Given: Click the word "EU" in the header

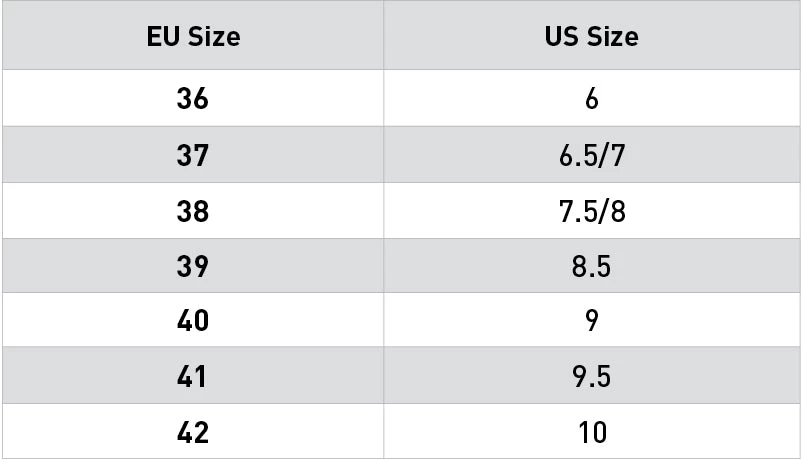Looking at the screenshot, I should (163, 37).
